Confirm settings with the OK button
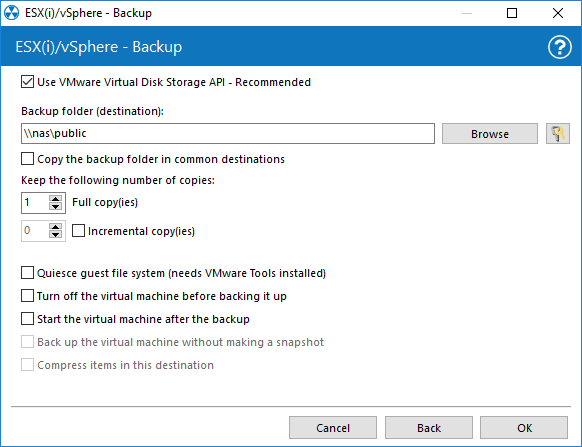Screen dimensions: 582x447 coord(524,428)
